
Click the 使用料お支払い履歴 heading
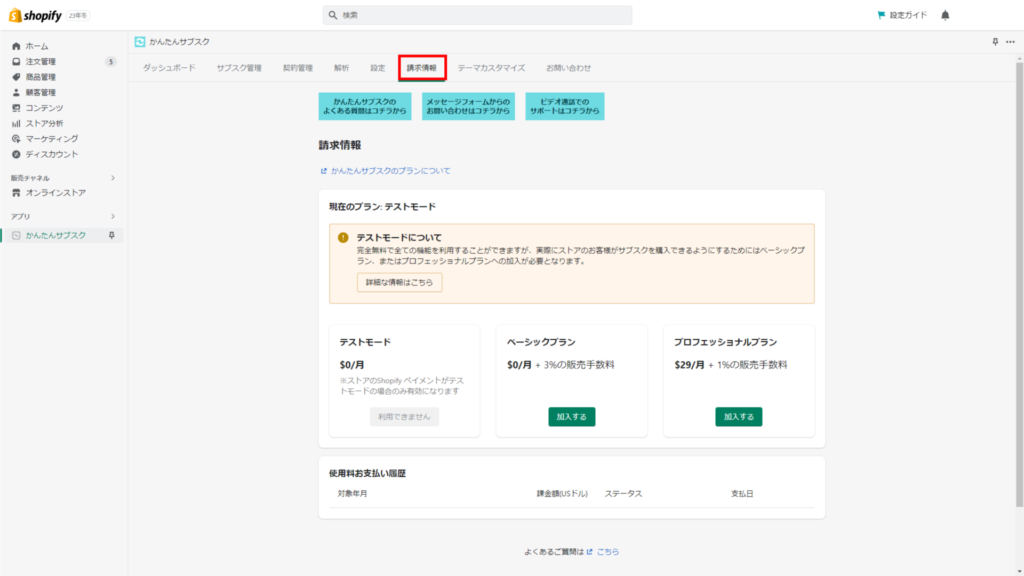tap(367, 473)
